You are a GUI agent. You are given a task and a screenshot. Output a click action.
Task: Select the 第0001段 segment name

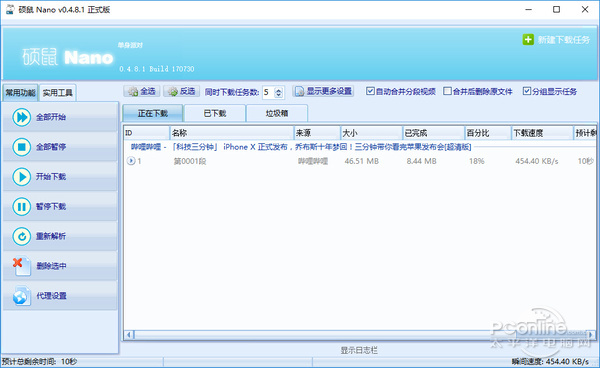pos(190,161)
